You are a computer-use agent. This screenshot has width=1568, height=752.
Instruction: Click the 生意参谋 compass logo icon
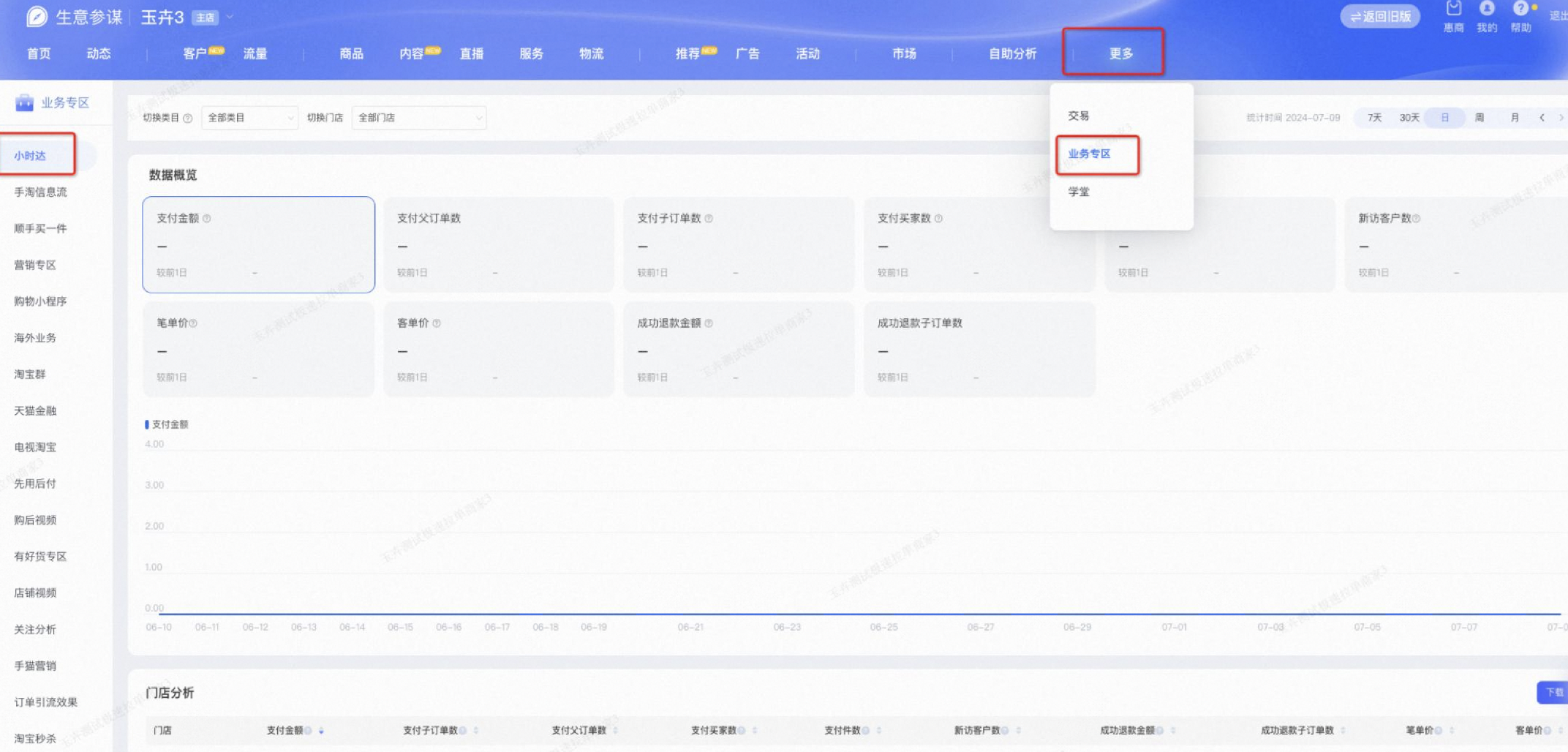coord(36,16)
